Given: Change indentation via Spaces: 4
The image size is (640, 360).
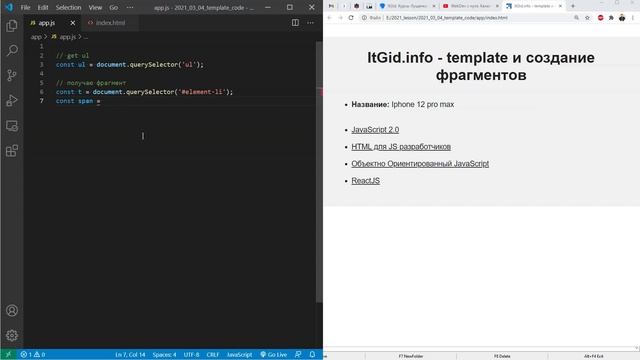Looking at the screenshot, I should (164, 355).
